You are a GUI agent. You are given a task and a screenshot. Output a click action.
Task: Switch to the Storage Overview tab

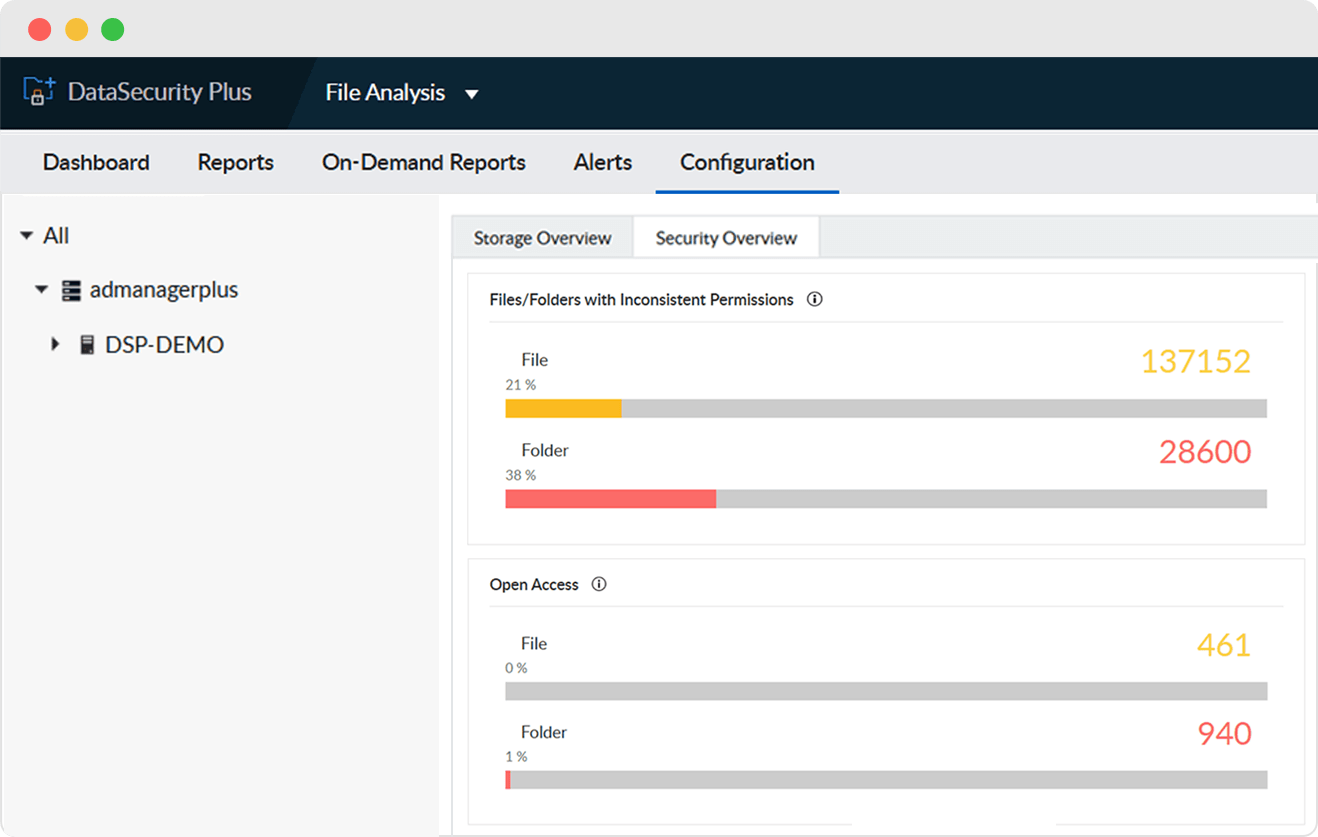(542, 238)
